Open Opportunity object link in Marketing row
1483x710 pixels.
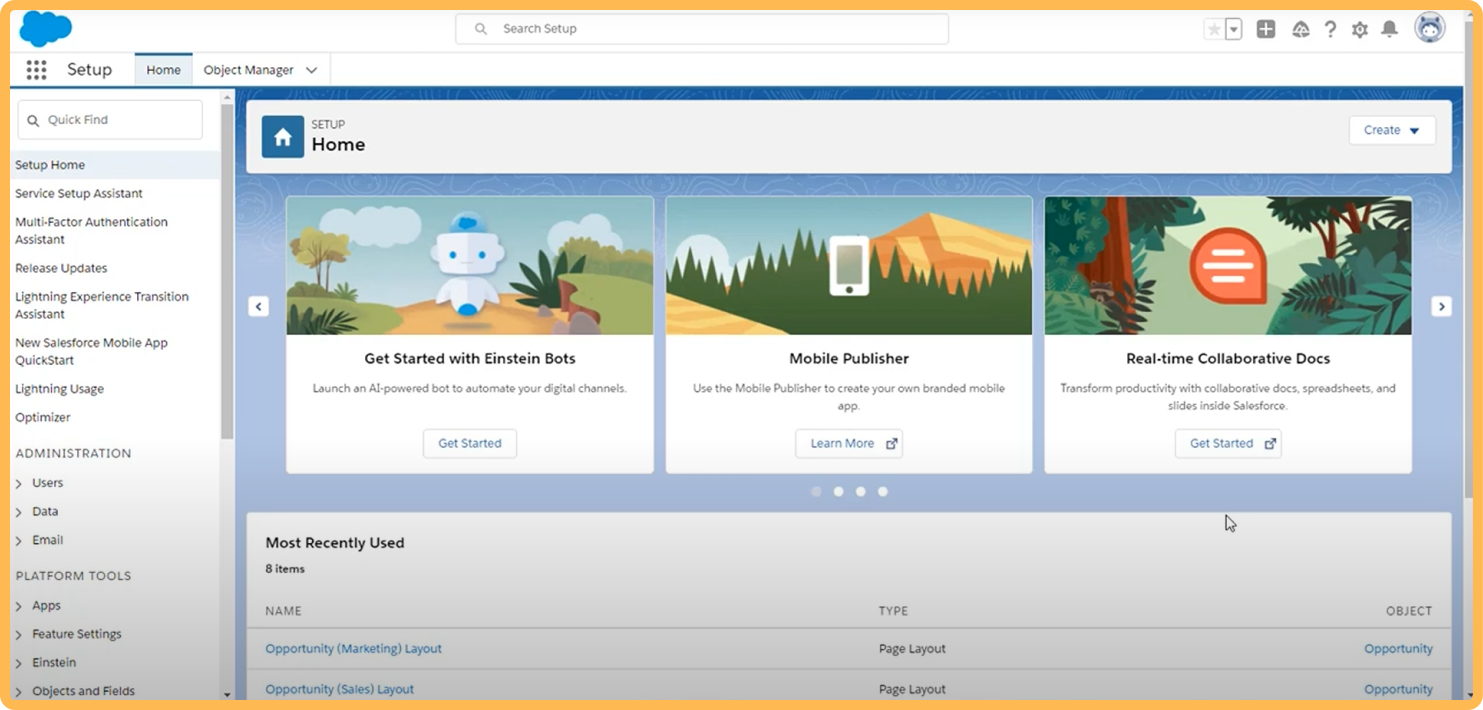pyautogui.click(x=1398, y=649)
